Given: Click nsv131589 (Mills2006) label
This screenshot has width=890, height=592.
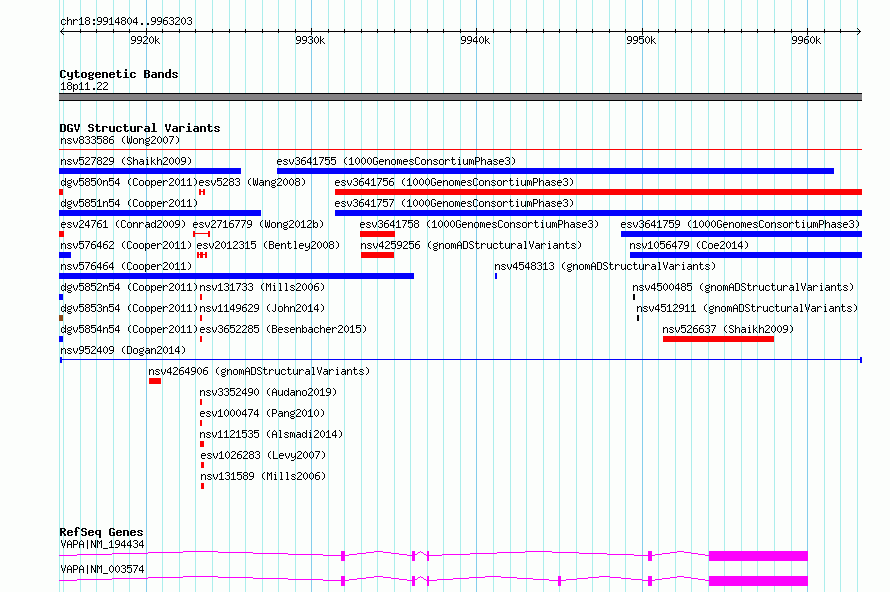Looking at the screenshot, I should (x=263, y=476).
